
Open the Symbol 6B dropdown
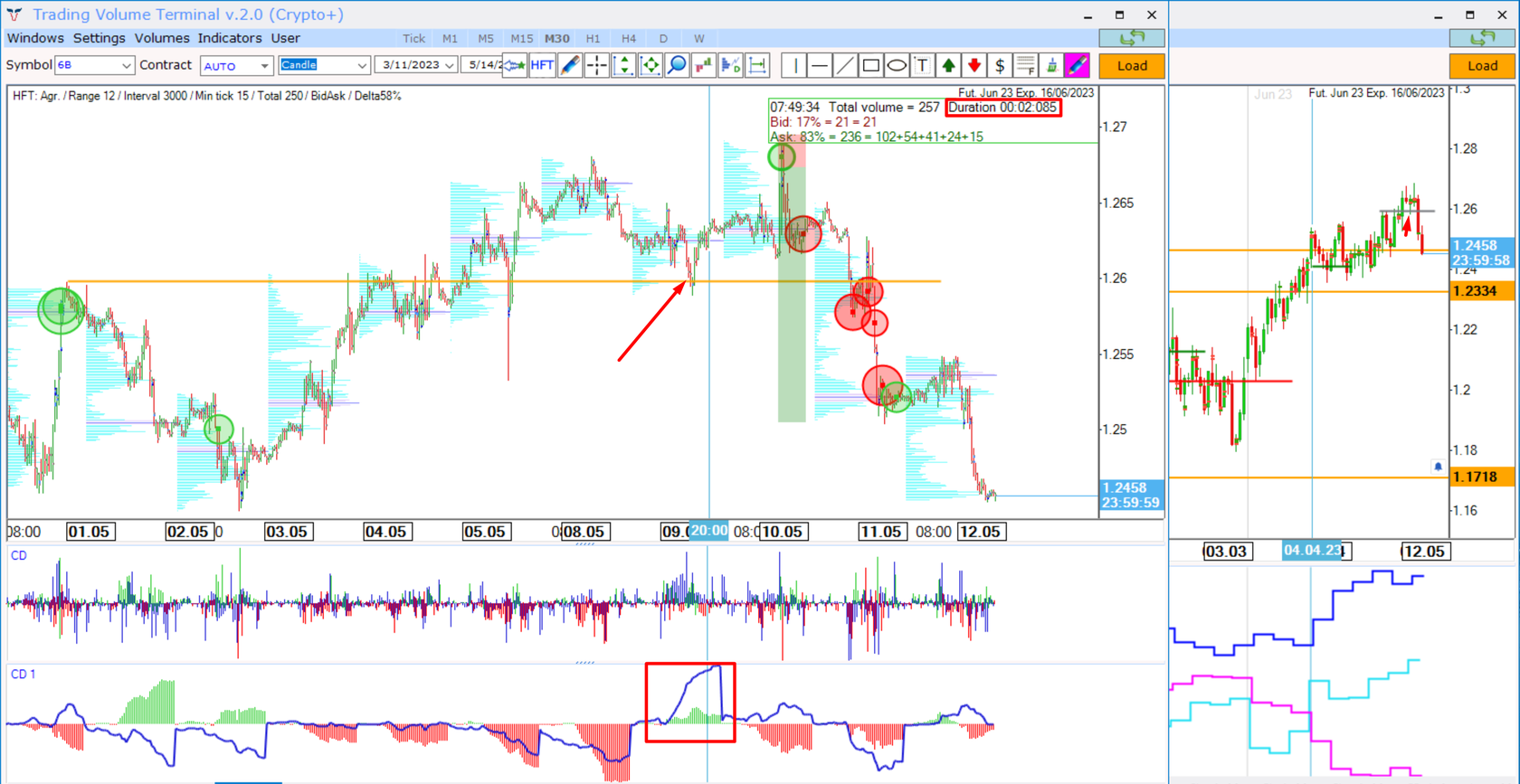(x=94, y=65)
